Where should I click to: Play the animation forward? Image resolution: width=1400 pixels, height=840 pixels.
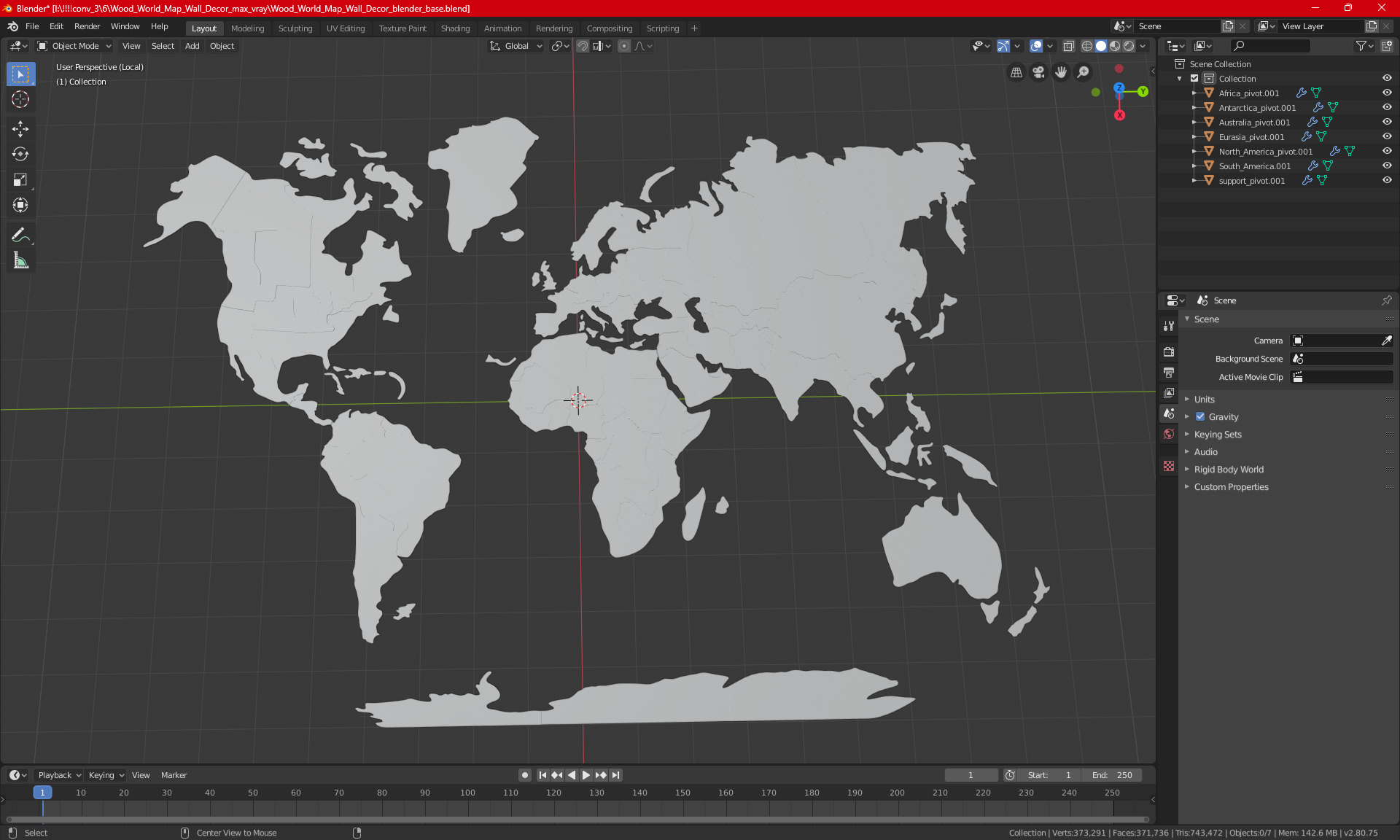[x=586, y=775]
